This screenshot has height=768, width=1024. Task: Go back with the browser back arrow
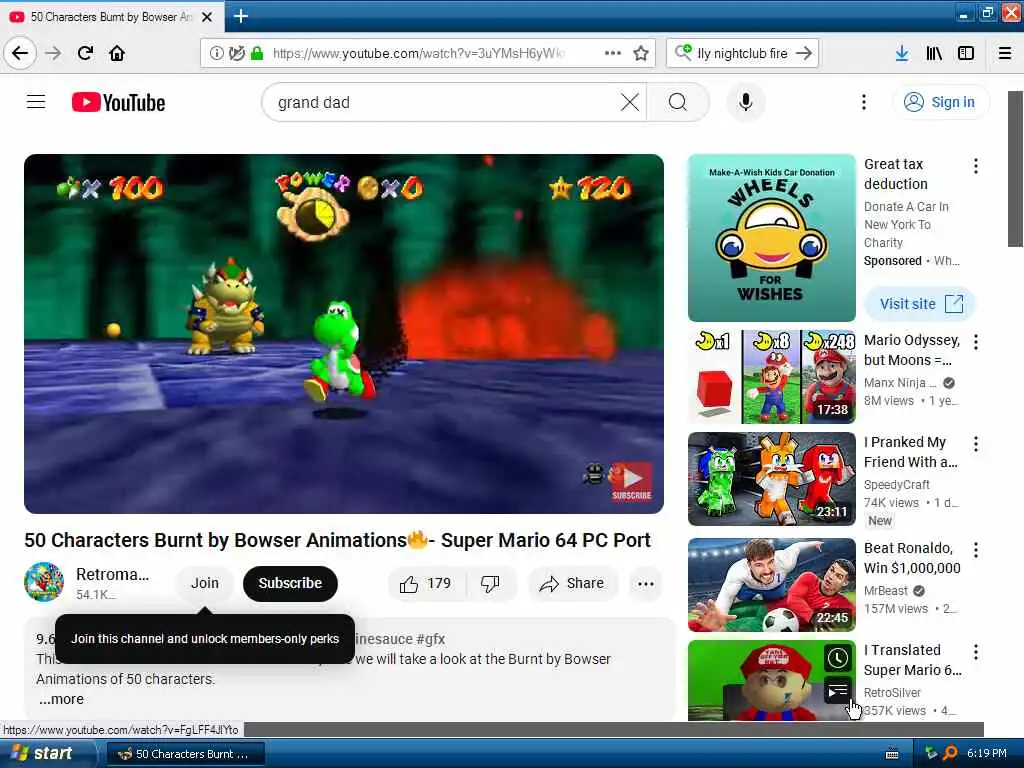20,53
